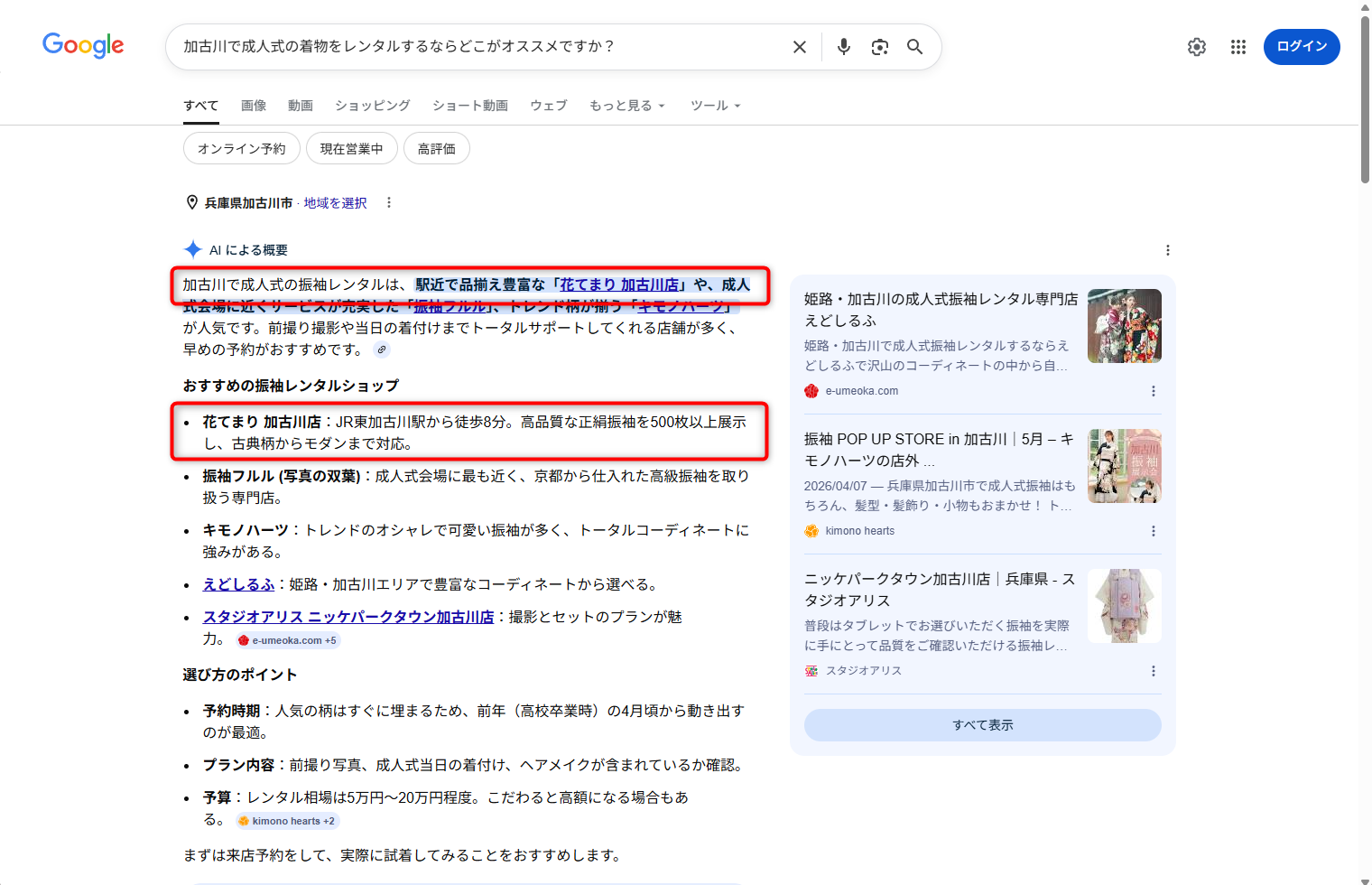Viewport: 1372px width, 885px height.
Task: Select the すべて tab
Action: pos(200,106)
